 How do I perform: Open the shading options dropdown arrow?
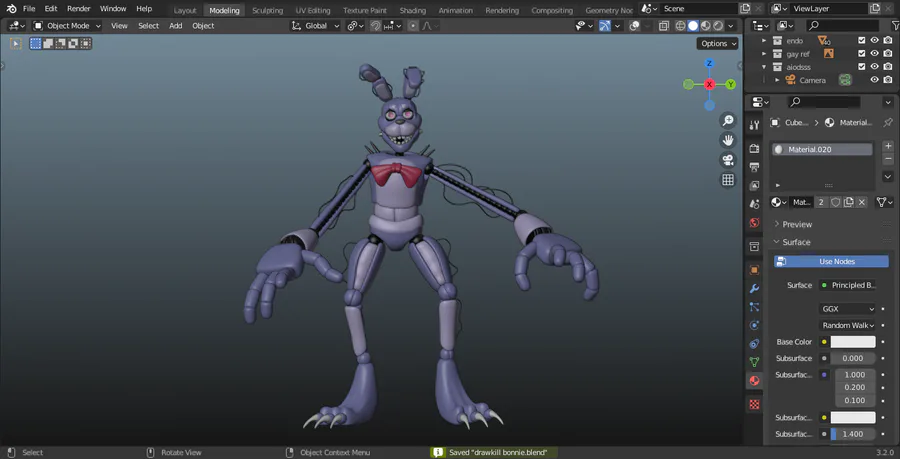click(x=731, y=26)
